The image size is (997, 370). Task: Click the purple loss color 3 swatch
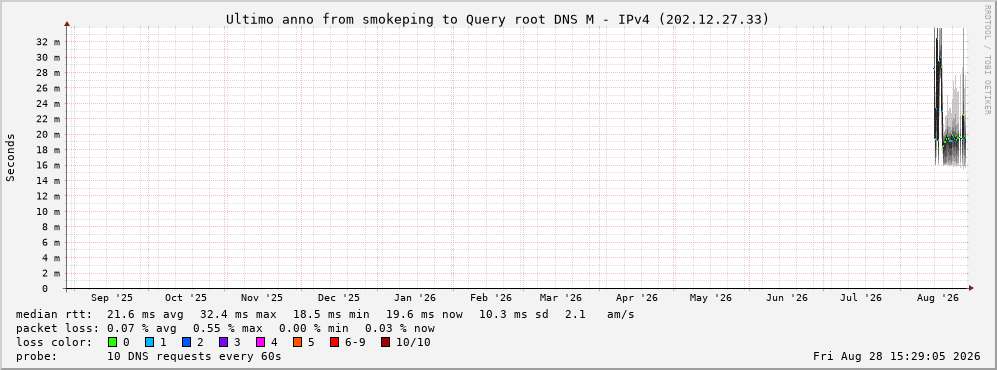(223, 342)
